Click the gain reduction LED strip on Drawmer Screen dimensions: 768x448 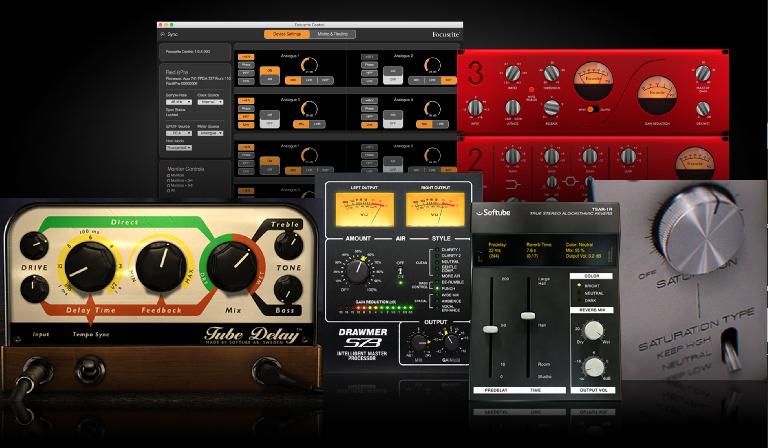click(x=377, y=308)
